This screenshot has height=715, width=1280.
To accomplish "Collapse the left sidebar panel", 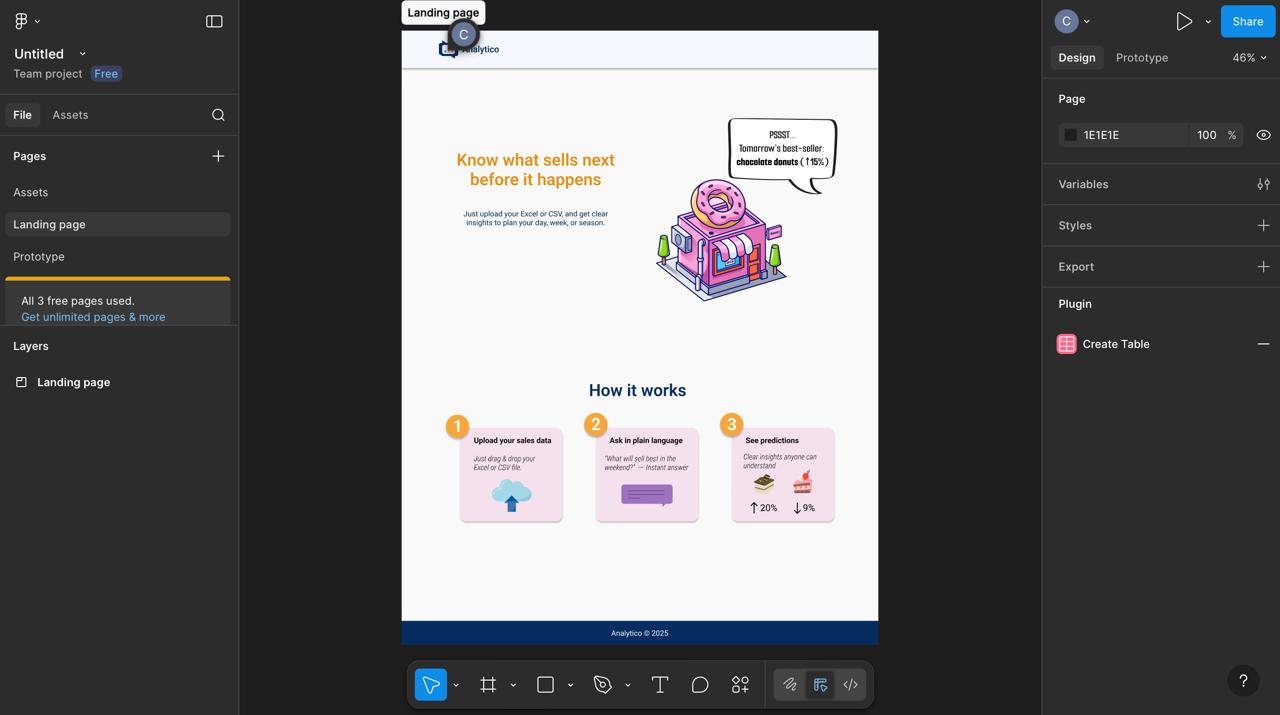I will [x=214, y=21].
